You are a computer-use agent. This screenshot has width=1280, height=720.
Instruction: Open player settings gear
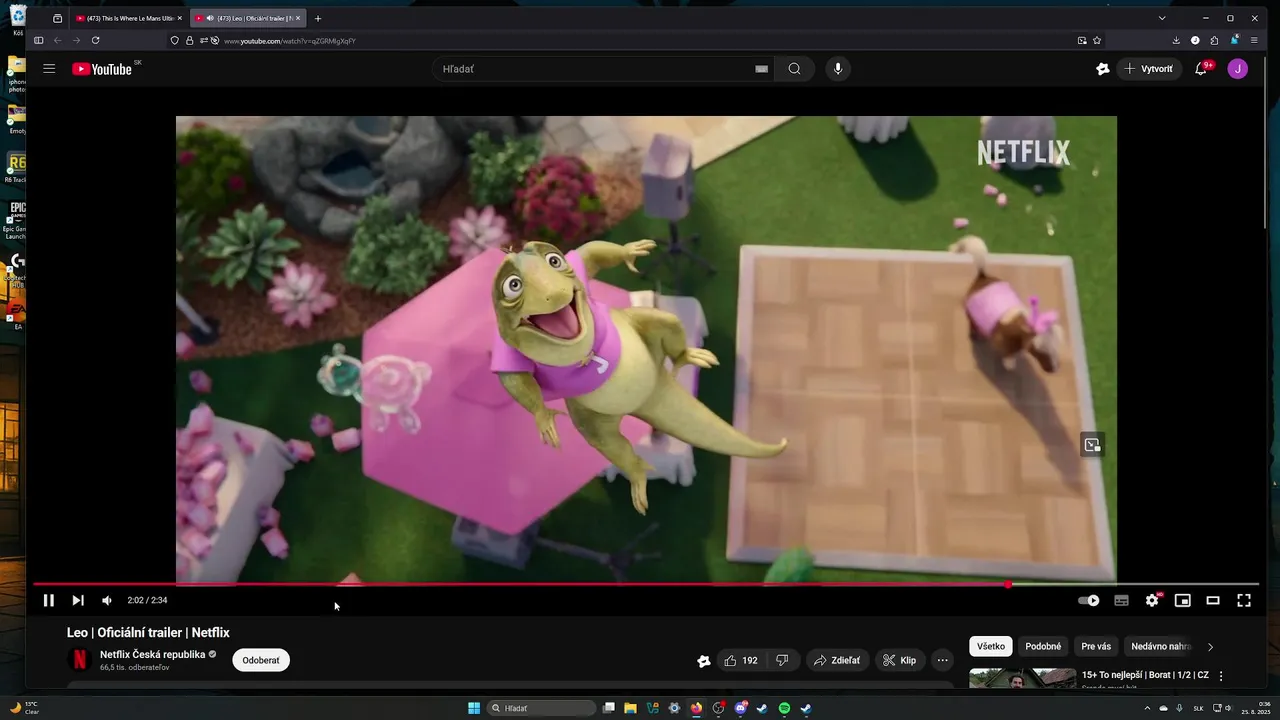(1152, 600)
